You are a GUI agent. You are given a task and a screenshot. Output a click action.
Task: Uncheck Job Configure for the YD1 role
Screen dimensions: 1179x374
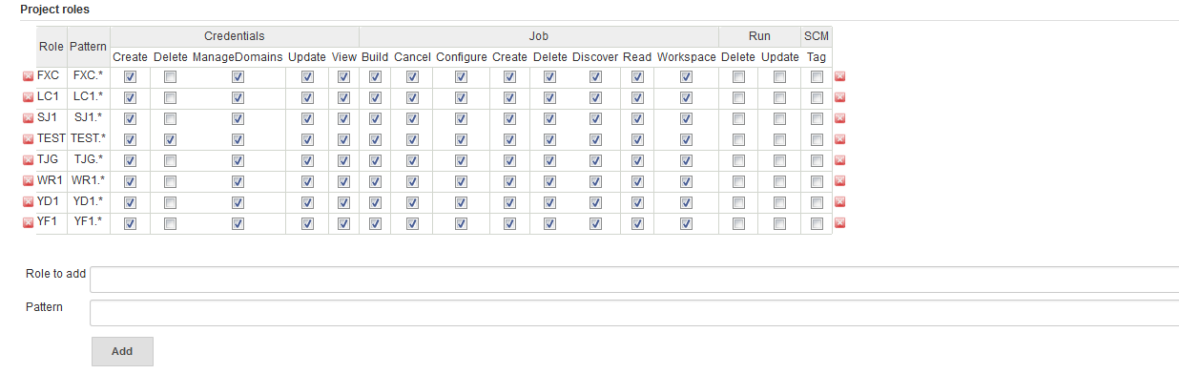[x=462, y=202]
